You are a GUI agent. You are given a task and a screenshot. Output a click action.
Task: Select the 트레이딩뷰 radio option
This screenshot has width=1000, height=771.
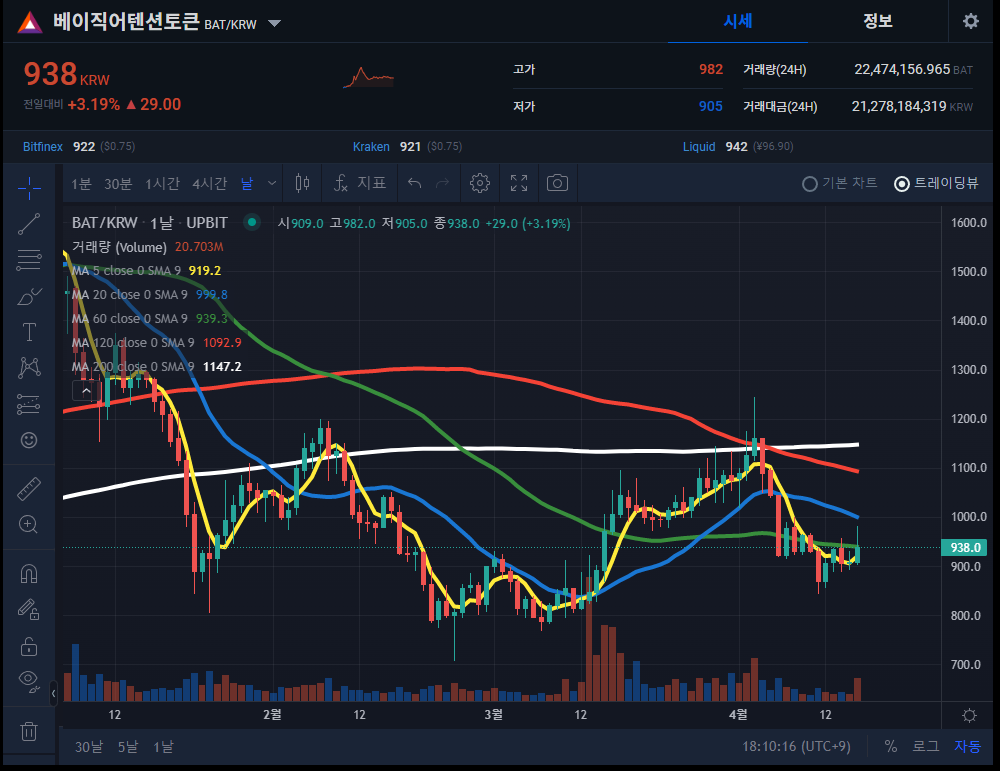[936, 184]
